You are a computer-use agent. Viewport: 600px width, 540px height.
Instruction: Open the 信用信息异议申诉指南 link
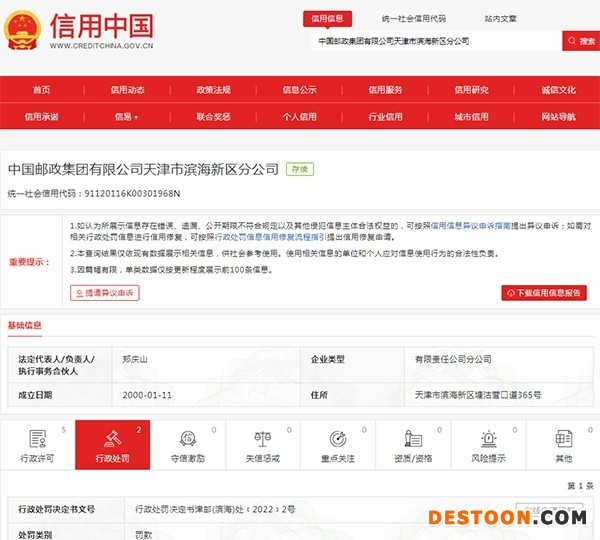[x=471, y=226]
